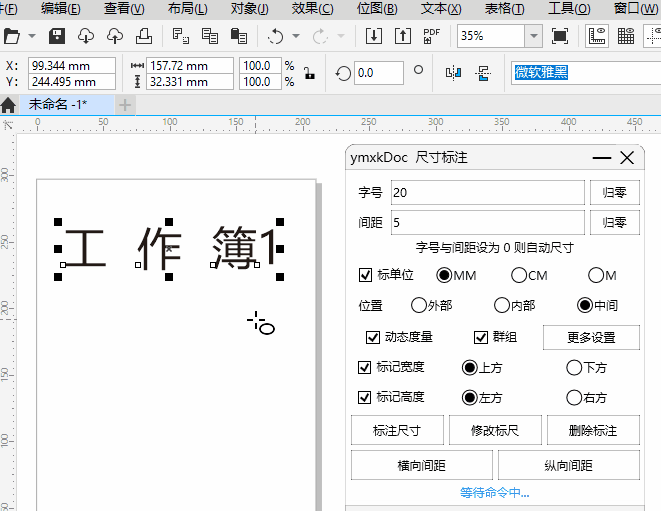
Task: Click the Save document icon
Action: coord(57,36)
